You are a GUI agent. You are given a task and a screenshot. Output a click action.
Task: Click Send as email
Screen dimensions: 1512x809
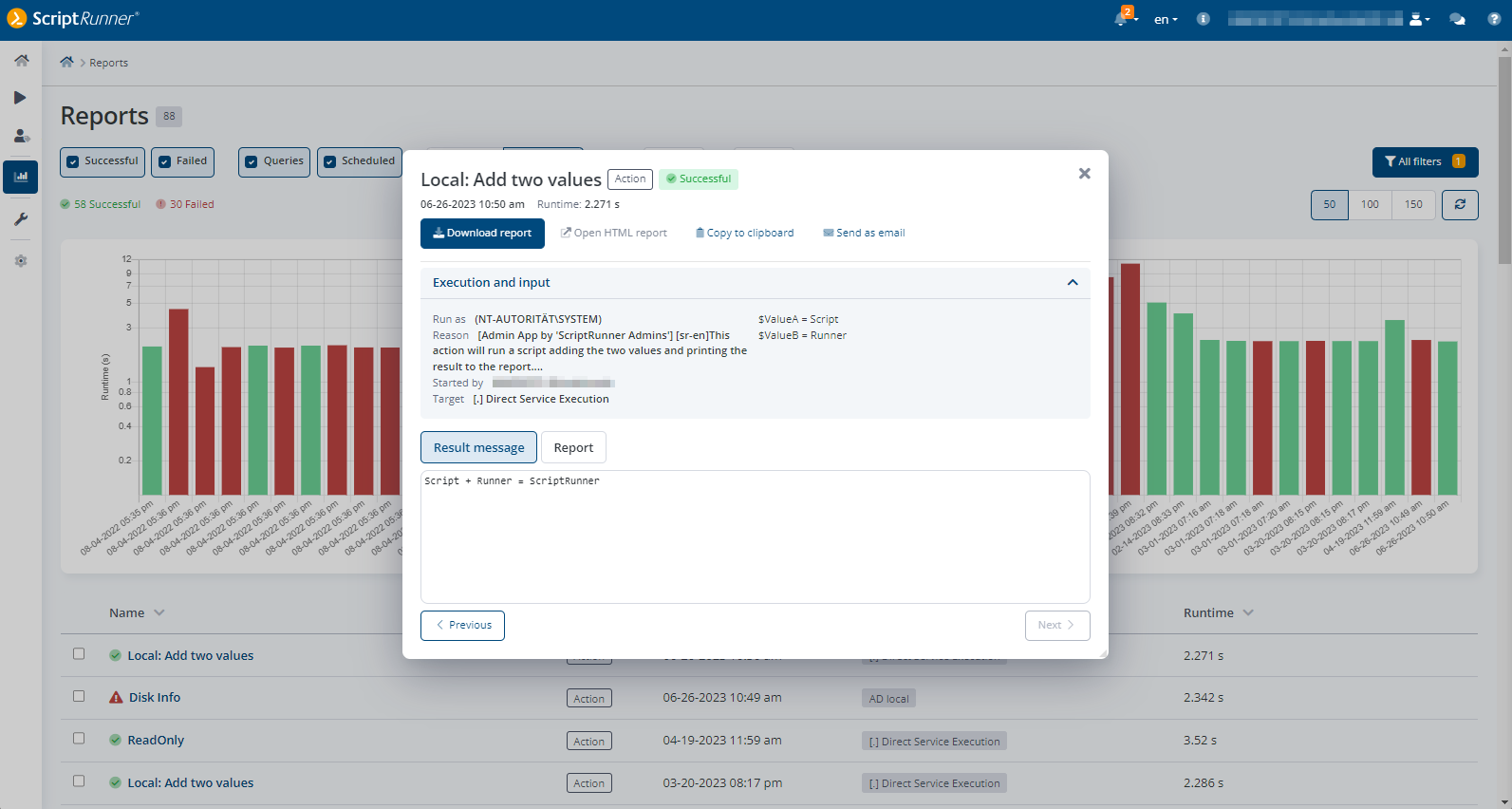(x=864, y=233)
